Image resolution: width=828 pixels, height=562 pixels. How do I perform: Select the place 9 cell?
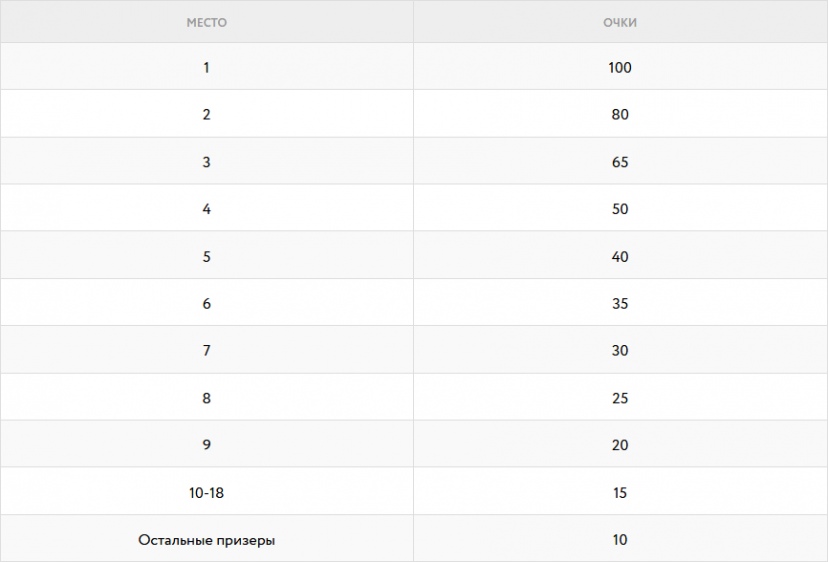click(206, 444)
